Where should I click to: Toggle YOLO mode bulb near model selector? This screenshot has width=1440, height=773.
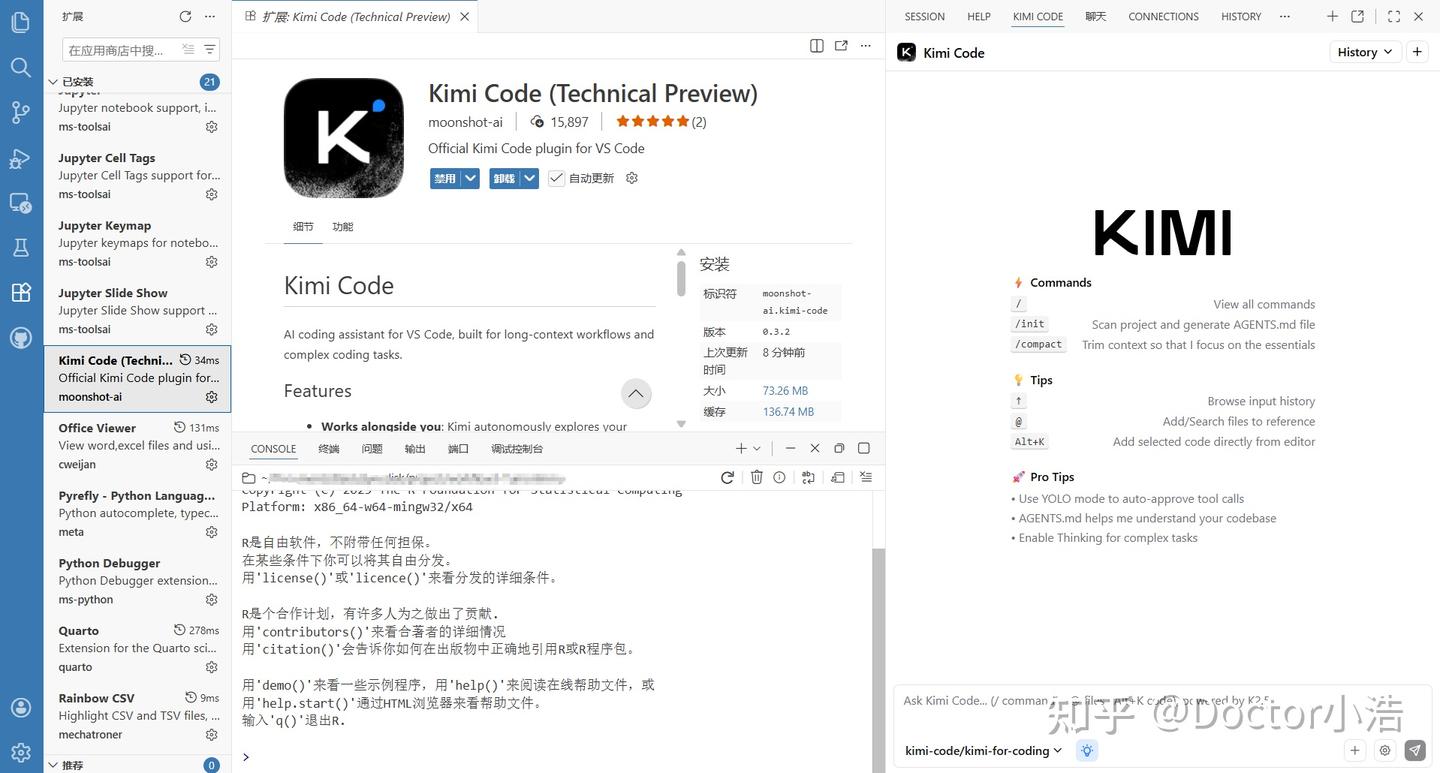coord(1086,750)
